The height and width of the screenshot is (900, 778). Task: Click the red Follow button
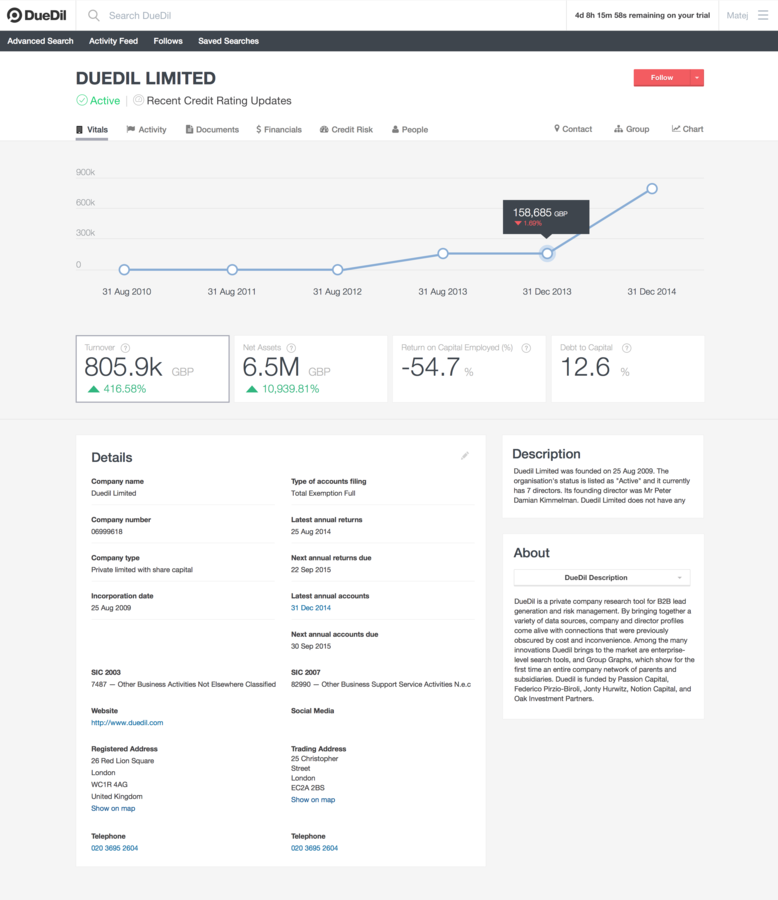click(661, 77)
